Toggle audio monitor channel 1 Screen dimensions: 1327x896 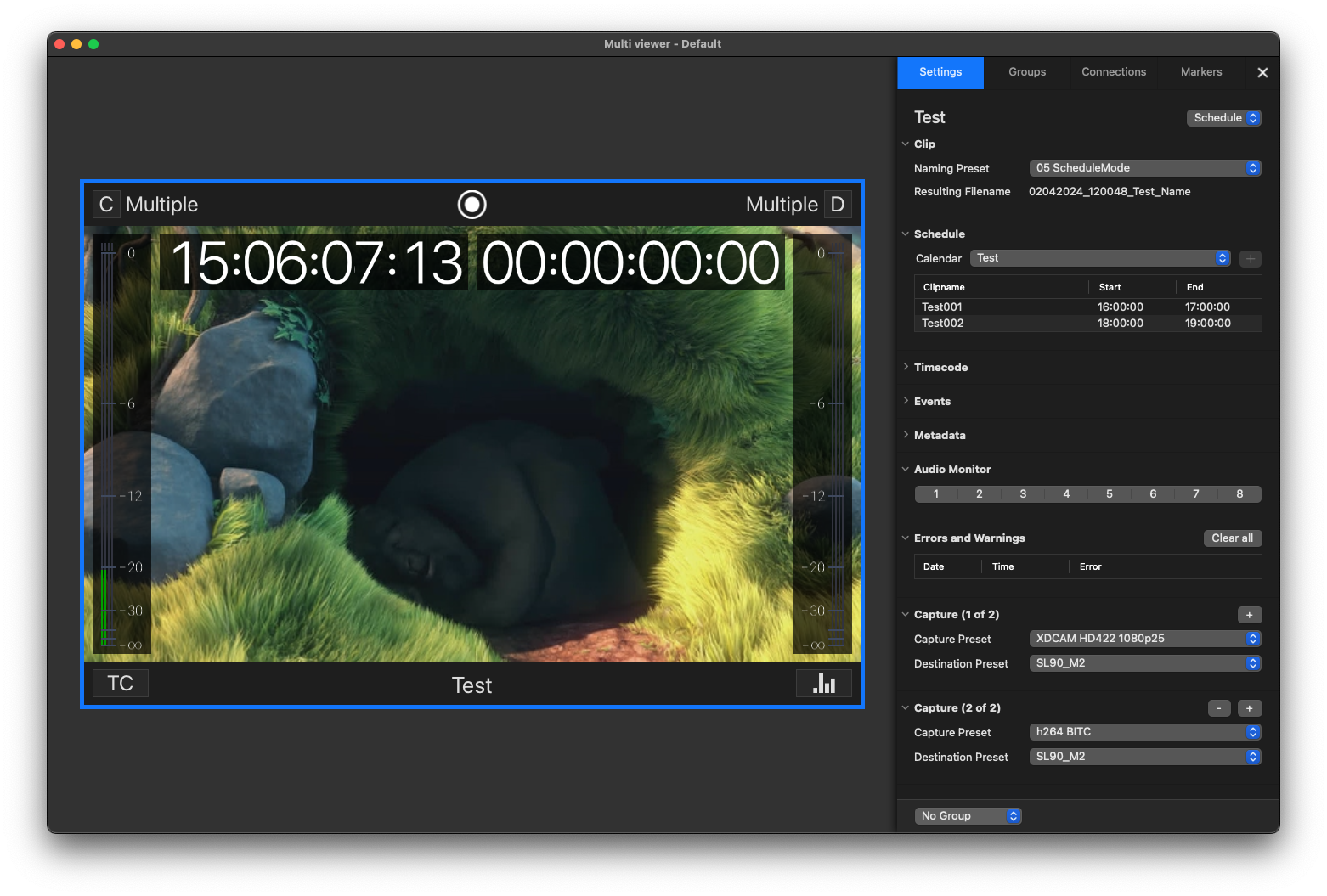(x=936, y=494)
